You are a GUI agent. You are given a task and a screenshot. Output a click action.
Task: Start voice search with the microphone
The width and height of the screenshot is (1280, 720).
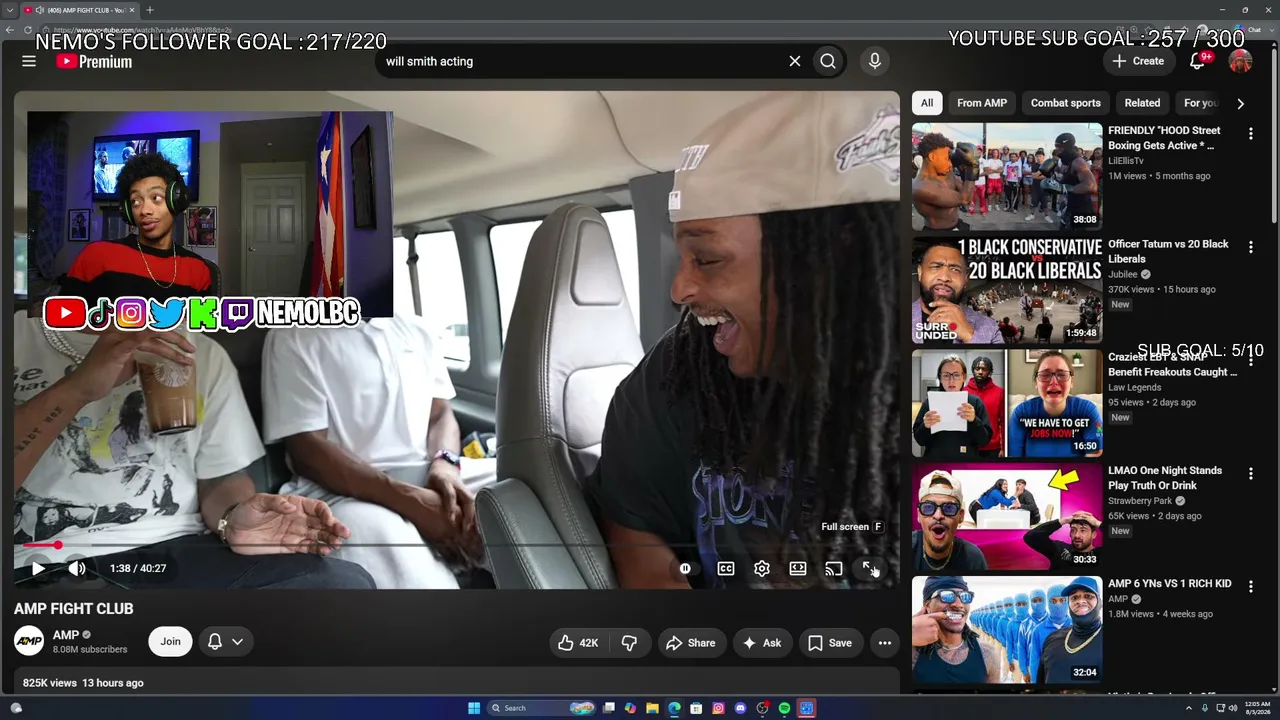(875, 61)
